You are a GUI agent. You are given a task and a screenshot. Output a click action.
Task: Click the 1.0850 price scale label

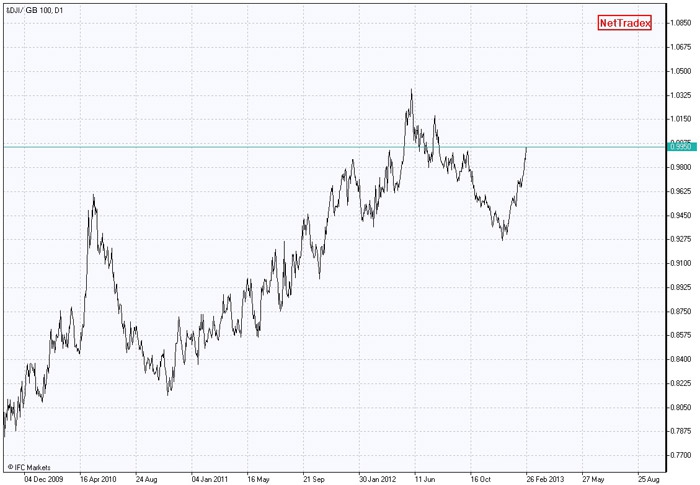click(681, 23)
